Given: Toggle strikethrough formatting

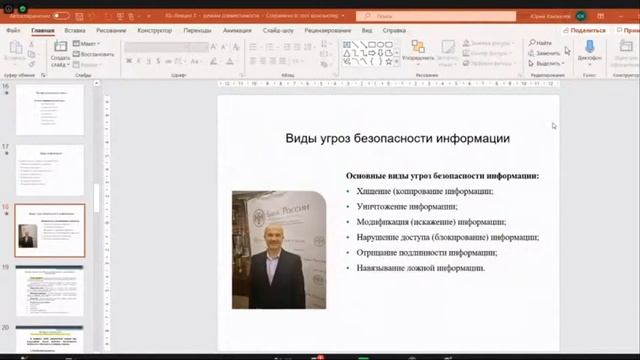Looking at the screenshot, I should click(x=168, y=61).
